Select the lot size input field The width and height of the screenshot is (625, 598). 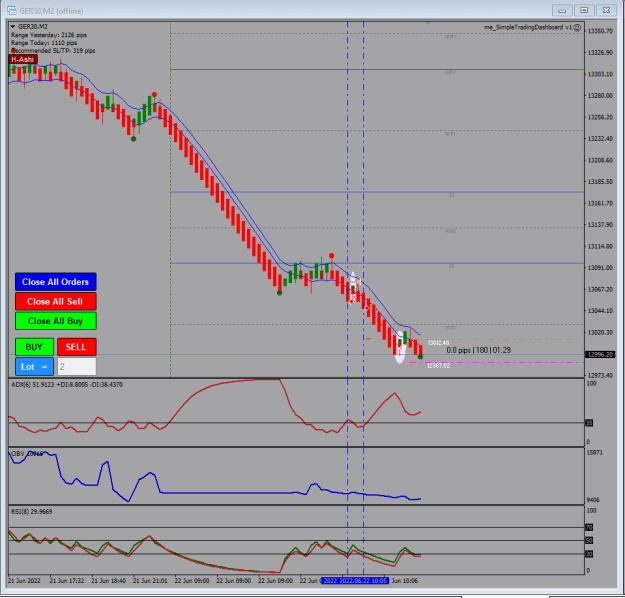pyautogui.click(x=77, y=366)
